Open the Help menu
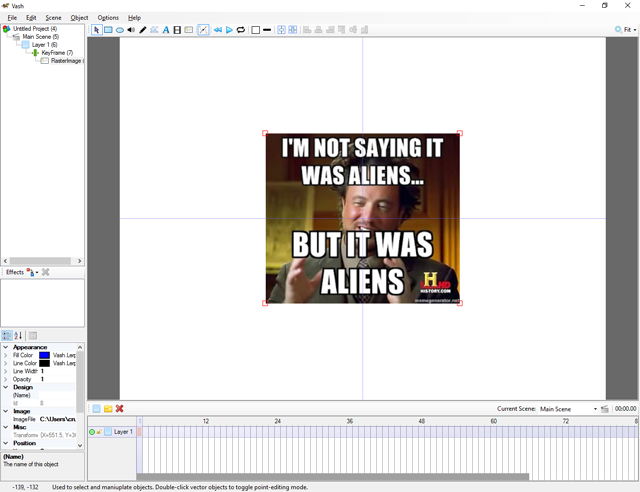 [134, 18]
